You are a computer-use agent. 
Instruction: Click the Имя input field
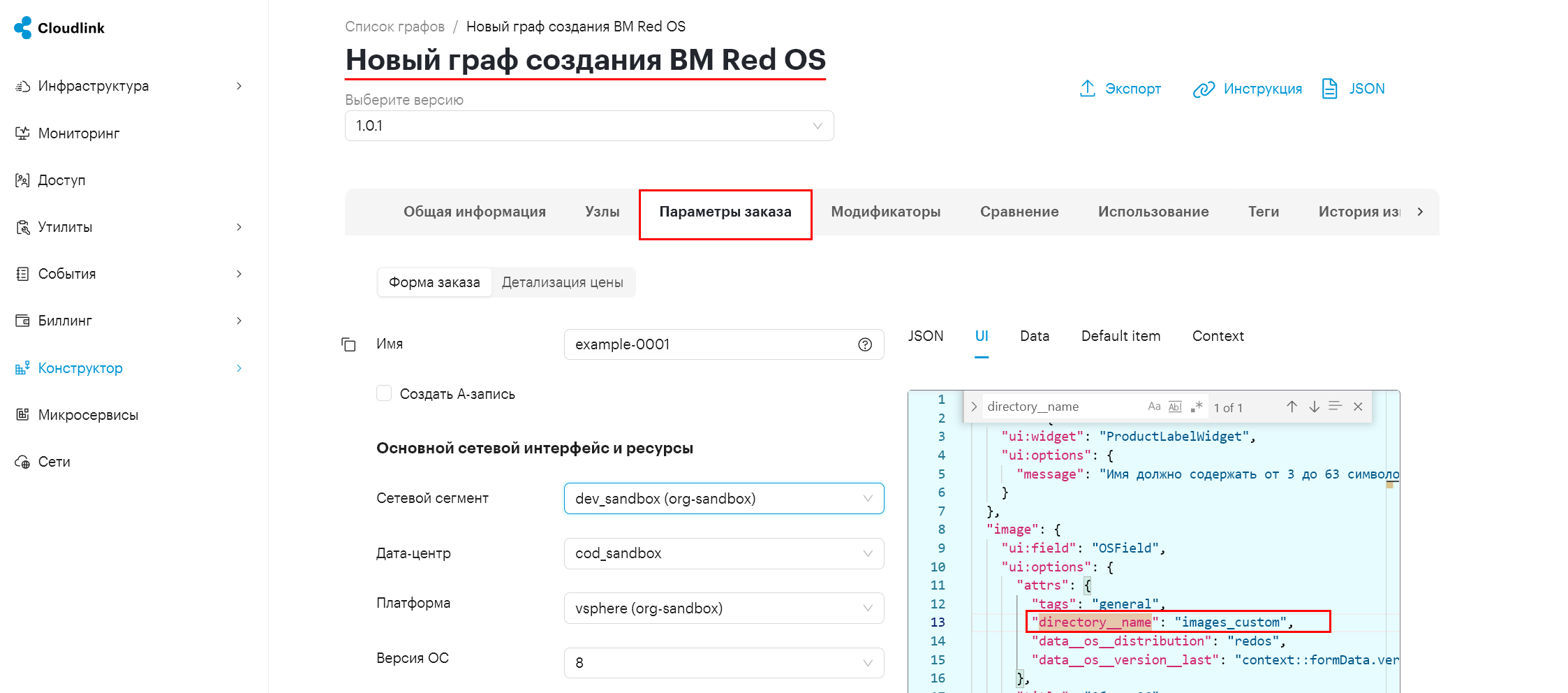click(x=724, y=344)
